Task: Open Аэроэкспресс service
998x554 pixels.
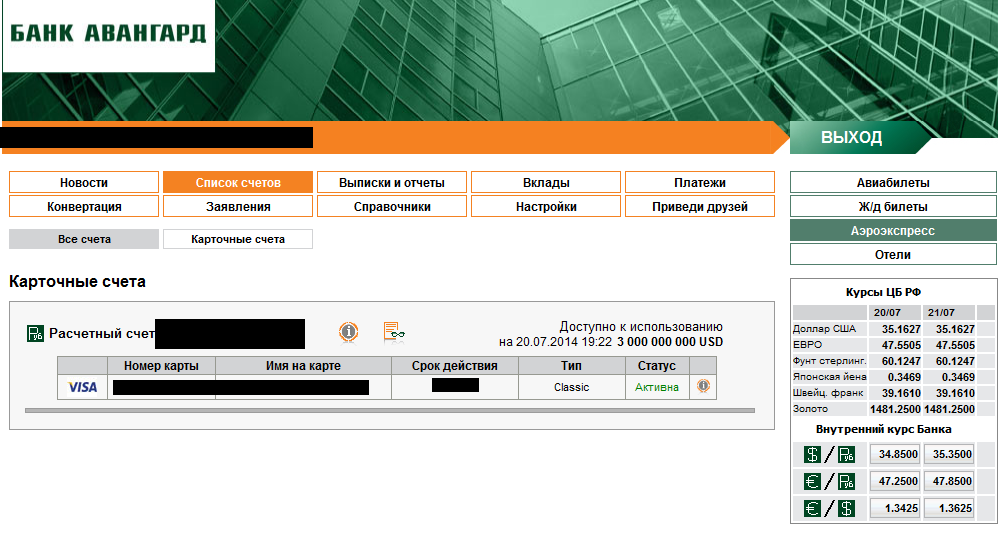Action: click(893, 231)
